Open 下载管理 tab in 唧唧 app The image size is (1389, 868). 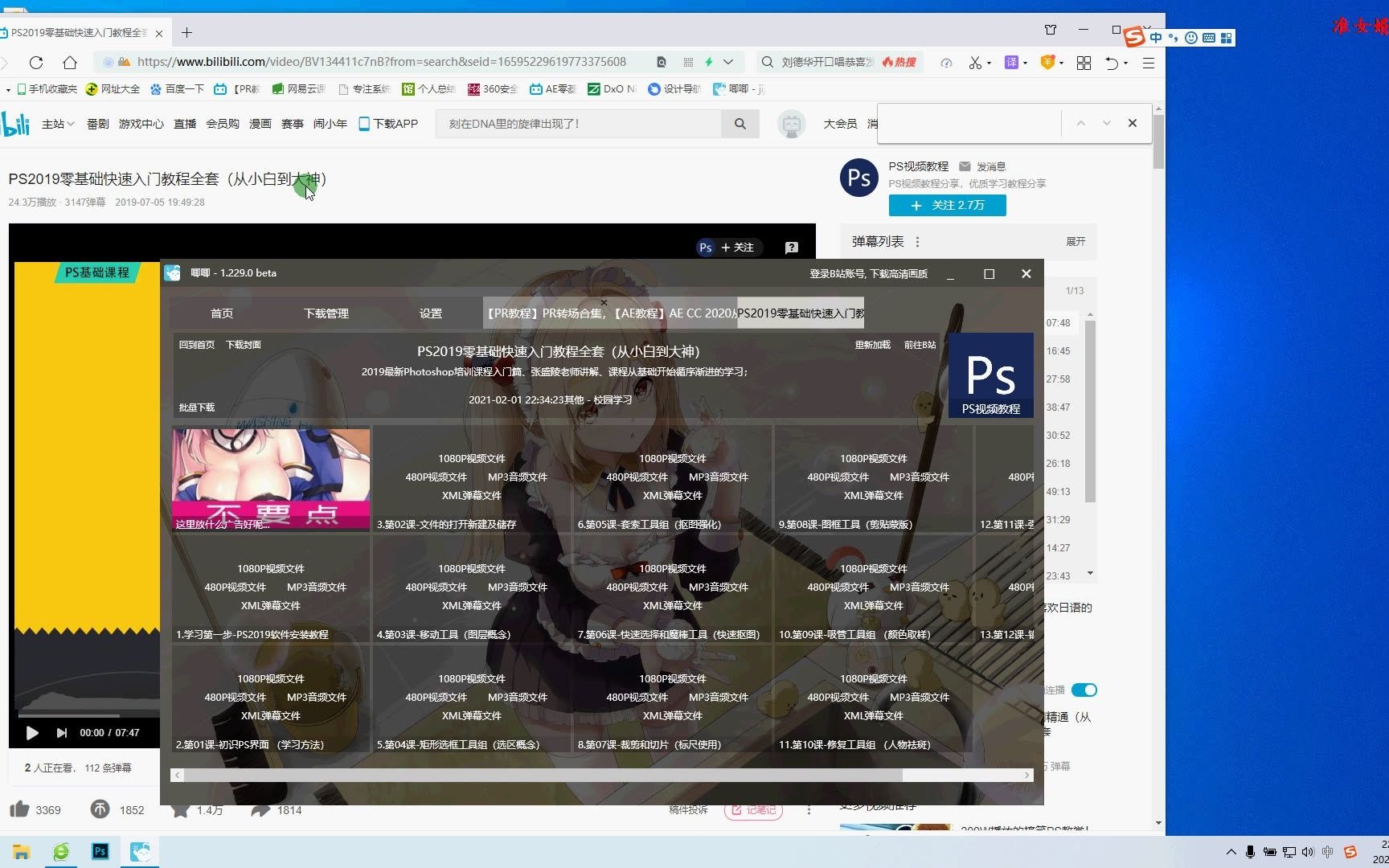326,313
